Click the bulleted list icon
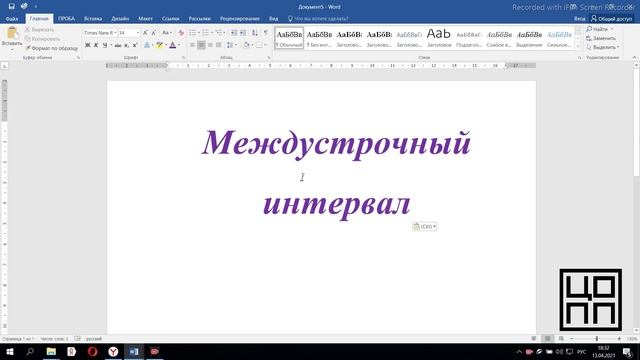The image size is (640, 360). click(x=193, y=33)
